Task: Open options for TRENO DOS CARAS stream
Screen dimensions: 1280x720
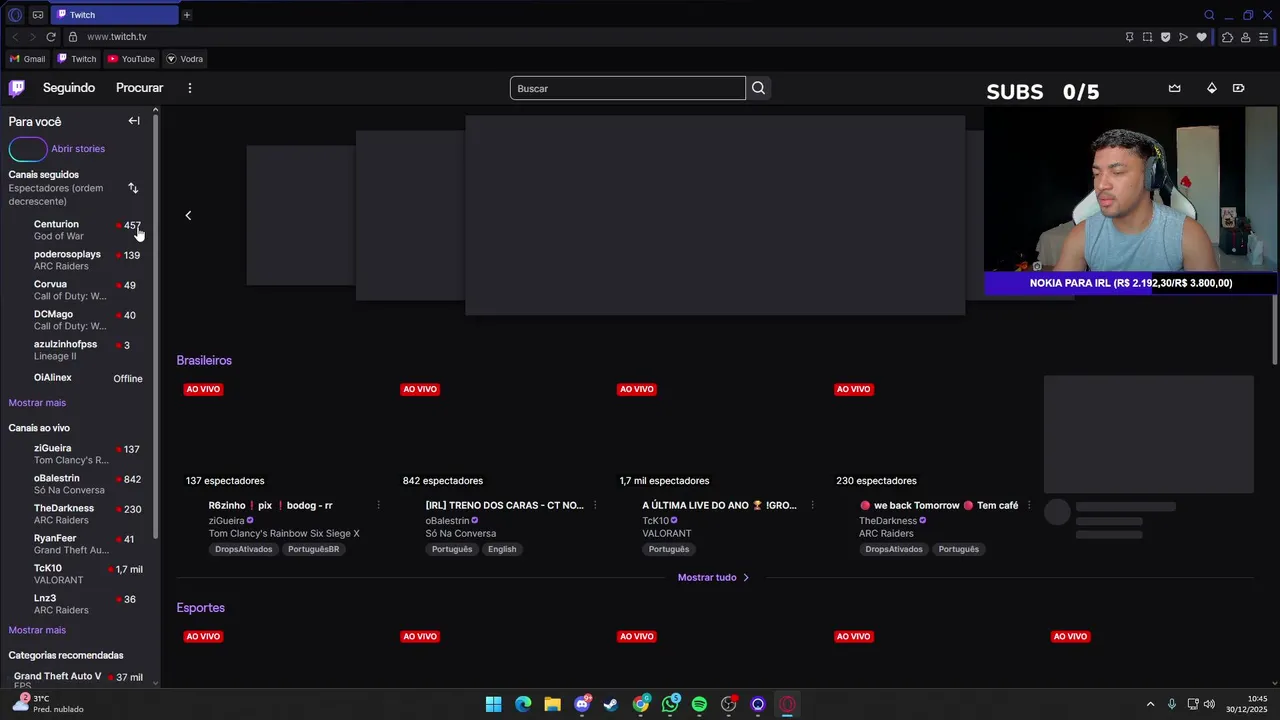Action: click(x=595, y=505)
